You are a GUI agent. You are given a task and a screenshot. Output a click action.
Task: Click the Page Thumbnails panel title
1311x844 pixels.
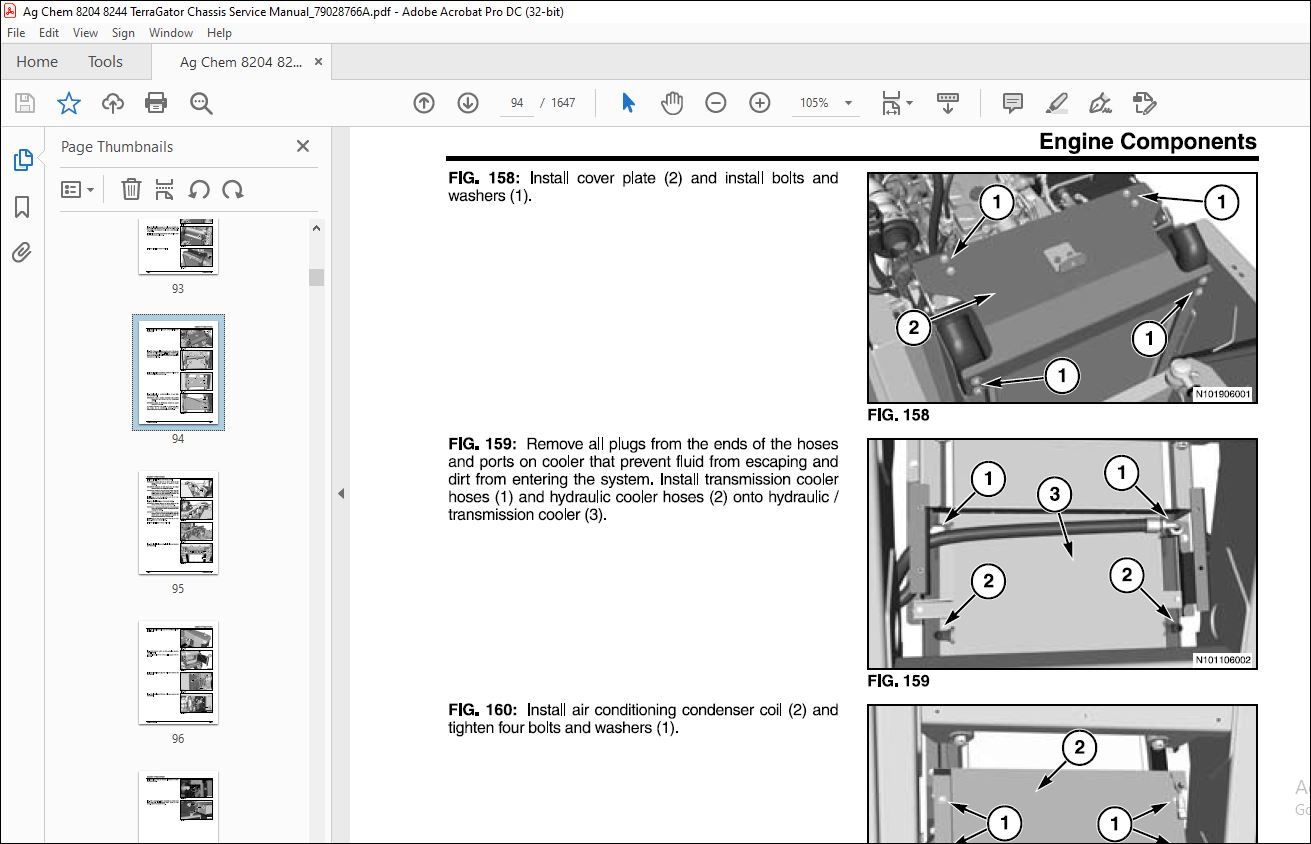pyautogui.click(x=117, y=146)
